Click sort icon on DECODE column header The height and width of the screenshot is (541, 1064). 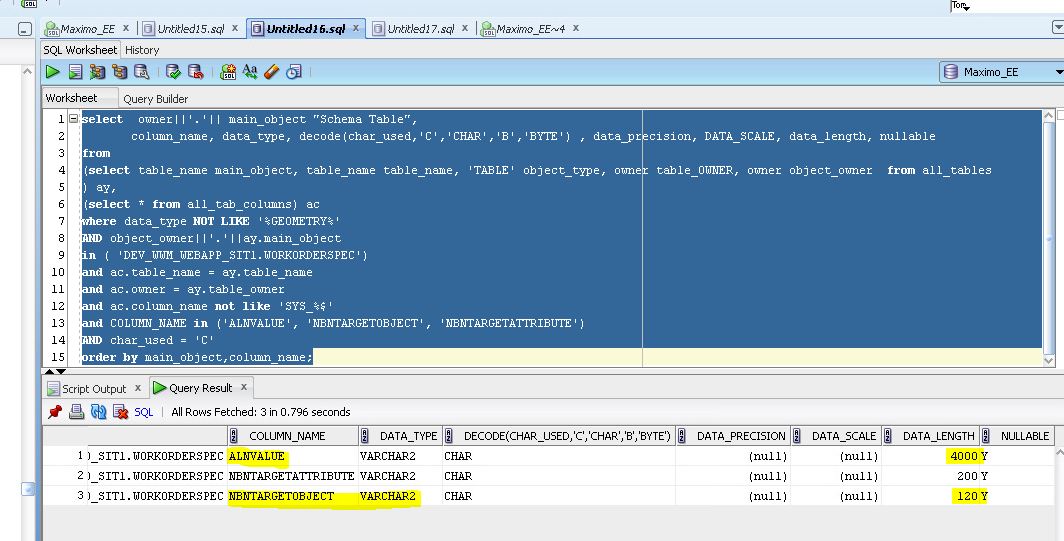pyautogui.click(x=449, y=436)
